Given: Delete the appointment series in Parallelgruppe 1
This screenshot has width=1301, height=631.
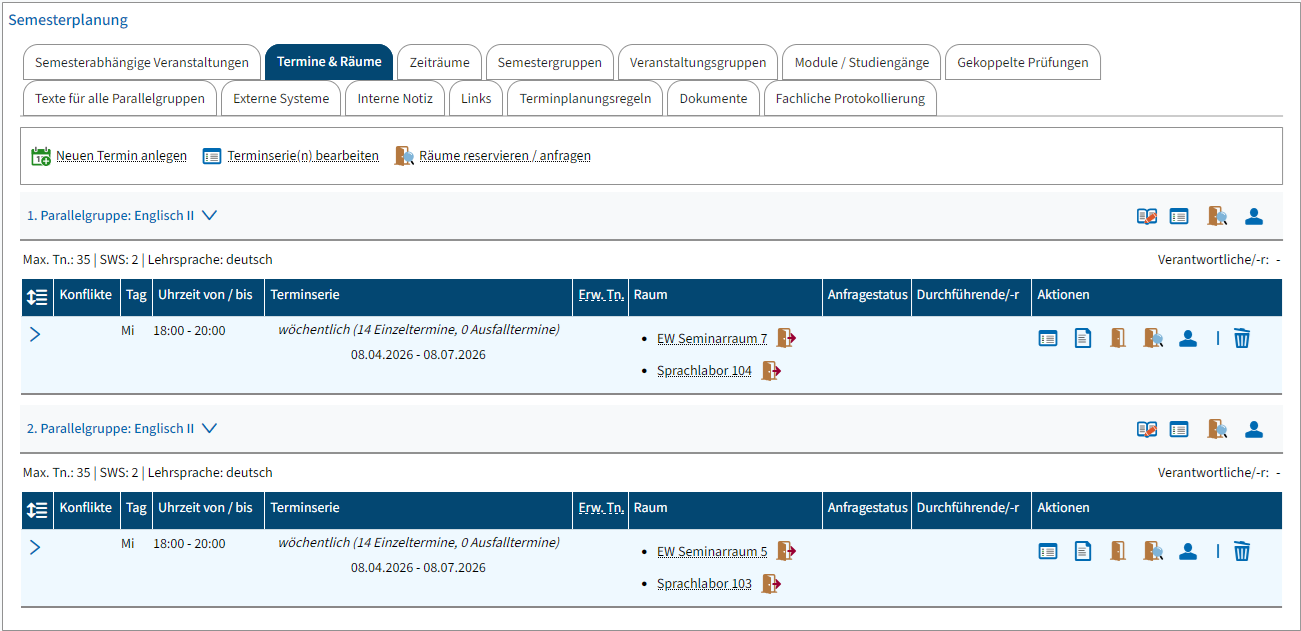Looking at the screenshot, I should click(1241, 339).
